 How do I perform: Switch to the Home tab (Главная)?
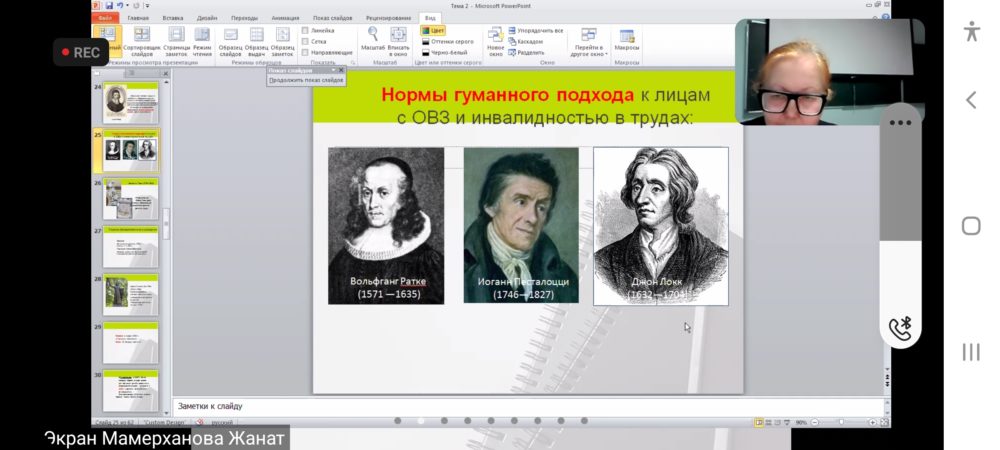point(138,18)
